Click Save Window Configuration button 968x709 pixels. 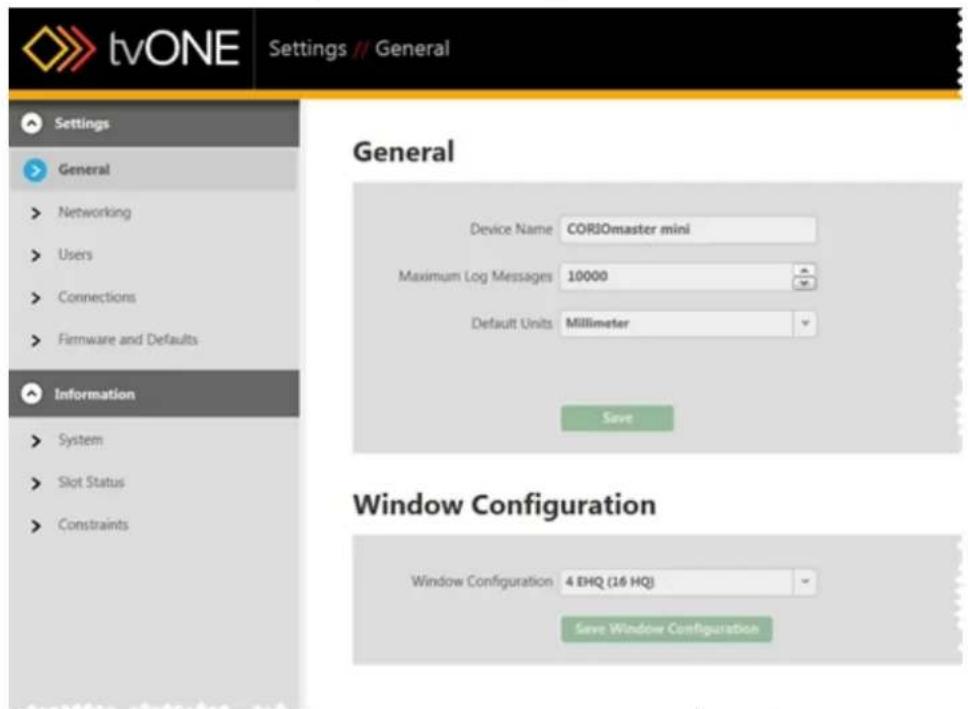(x=667, y=629)
